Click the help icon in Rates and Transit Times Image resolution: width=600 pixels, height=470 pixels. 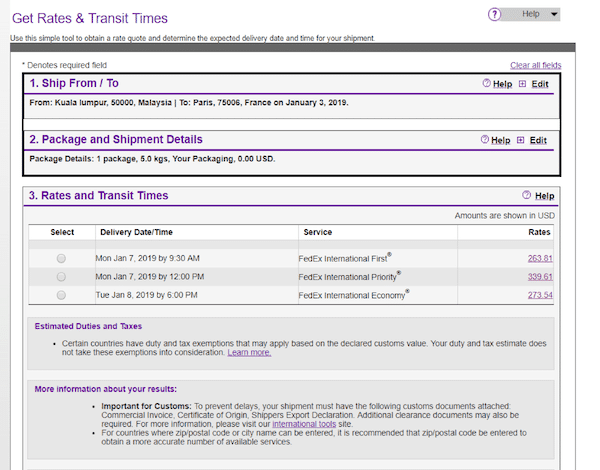(527, 195)
